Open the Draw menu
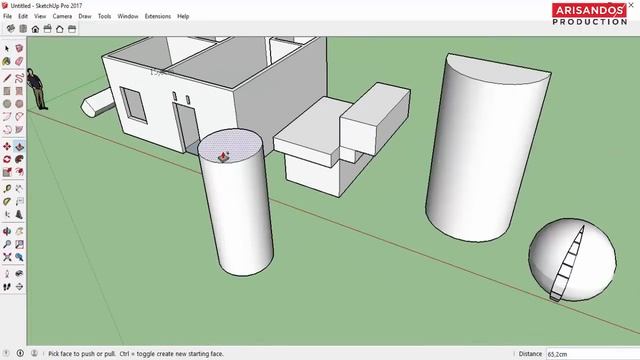 tap(85, 16)
